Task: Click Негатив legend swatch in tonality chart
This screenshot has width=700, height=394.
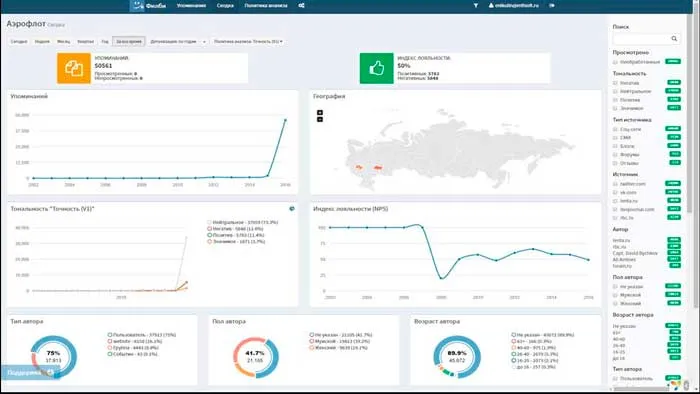Action: coord(209,228)
